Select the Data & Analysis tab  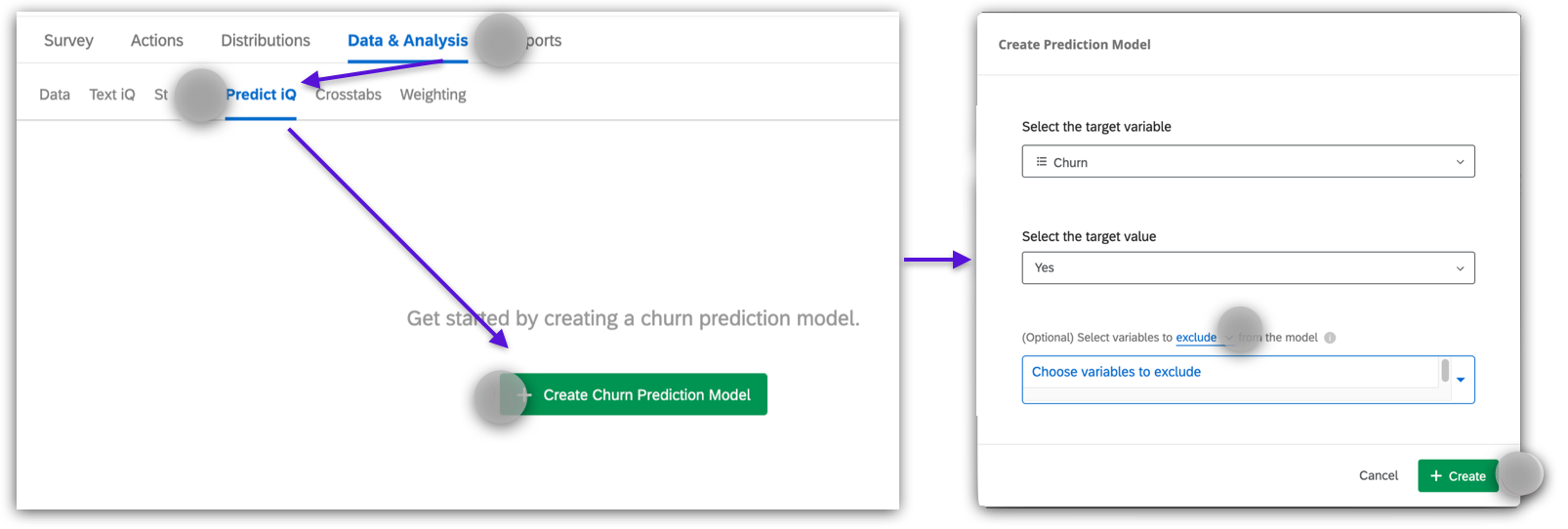407,41
